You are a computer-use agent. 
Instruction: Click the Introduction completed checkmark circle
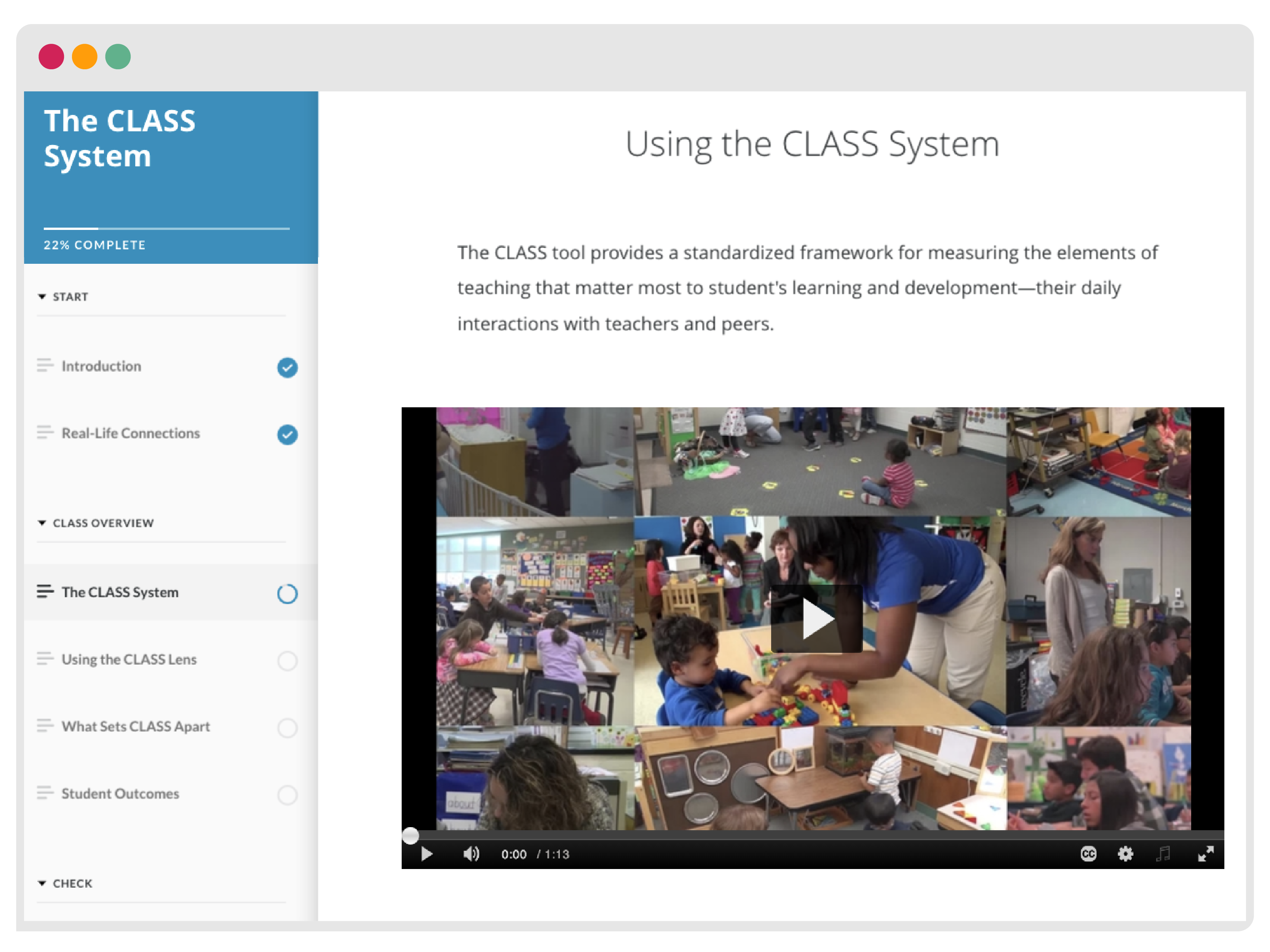[x=287, y=367]
